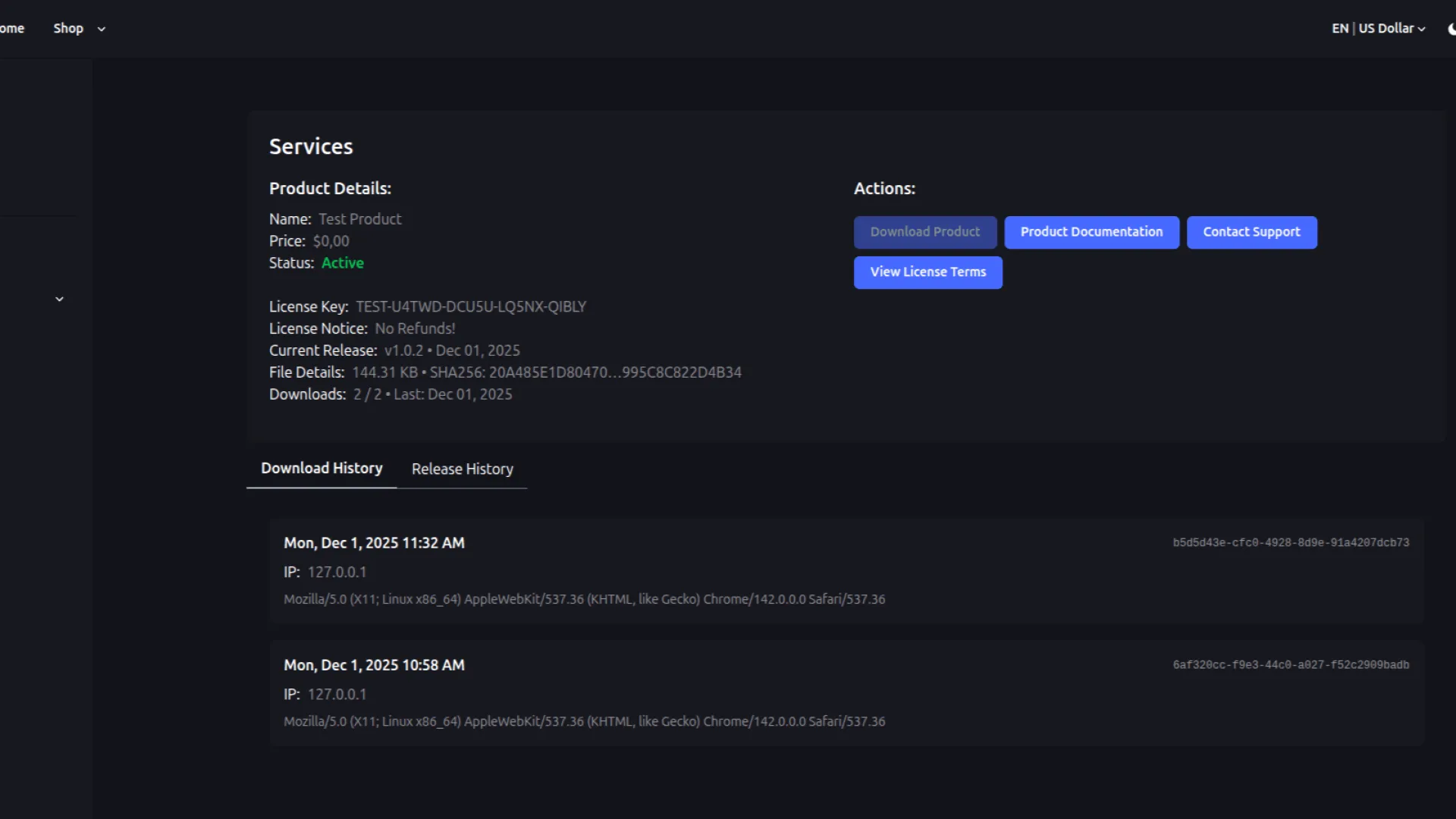Image resolution: width=1456 pixels, height=819 pixels.
Task: Click the green Active status label
Action: pos(342,263)
